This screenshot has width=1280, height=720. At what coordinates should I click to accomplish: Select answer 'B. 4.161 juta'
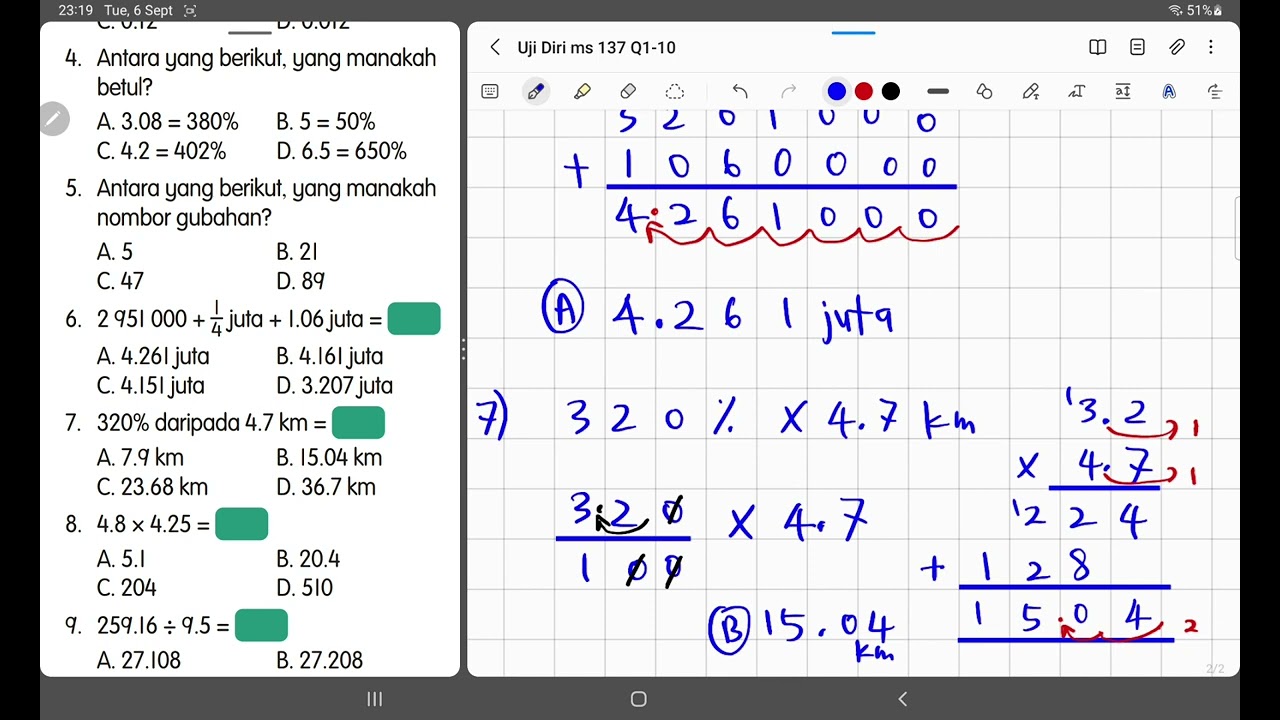[x=330, y=356]
